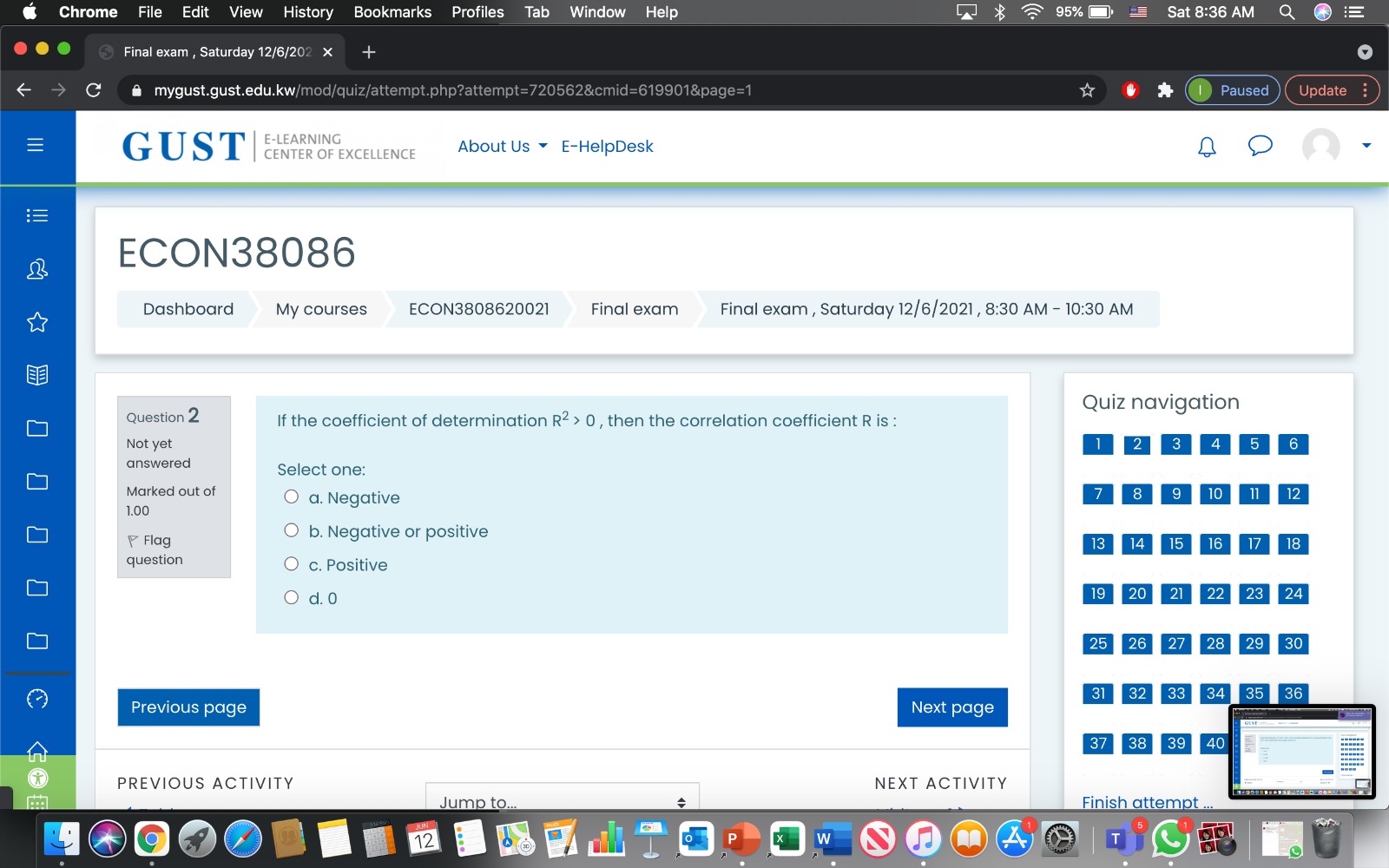The height and width of the screenshot is (868, 1389).
Task: Open Chrome's Profiles menu
Action: point(477,12)
